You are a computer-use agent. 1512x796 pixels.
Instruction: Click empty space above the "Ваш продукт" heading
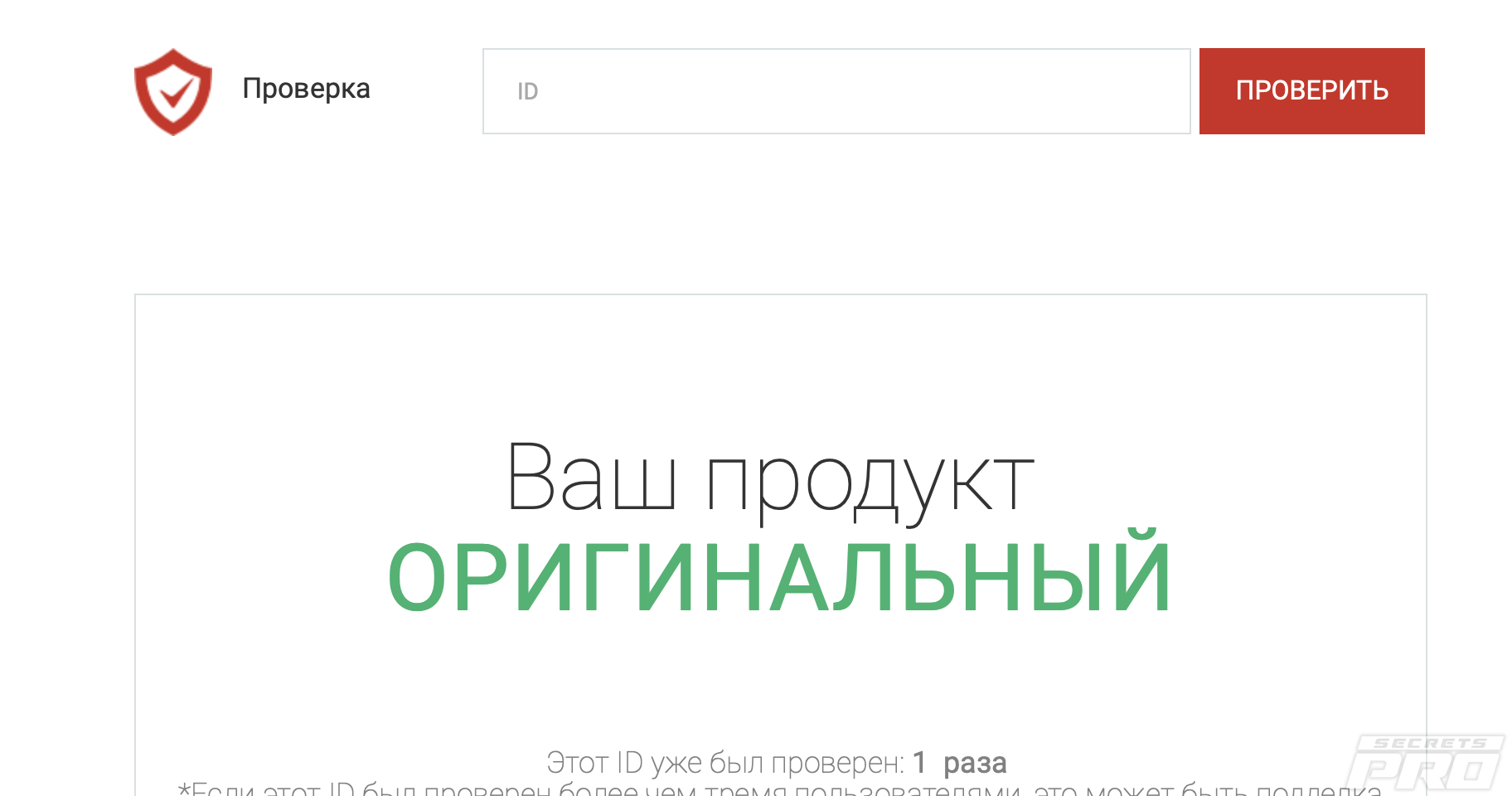[779, 365]
